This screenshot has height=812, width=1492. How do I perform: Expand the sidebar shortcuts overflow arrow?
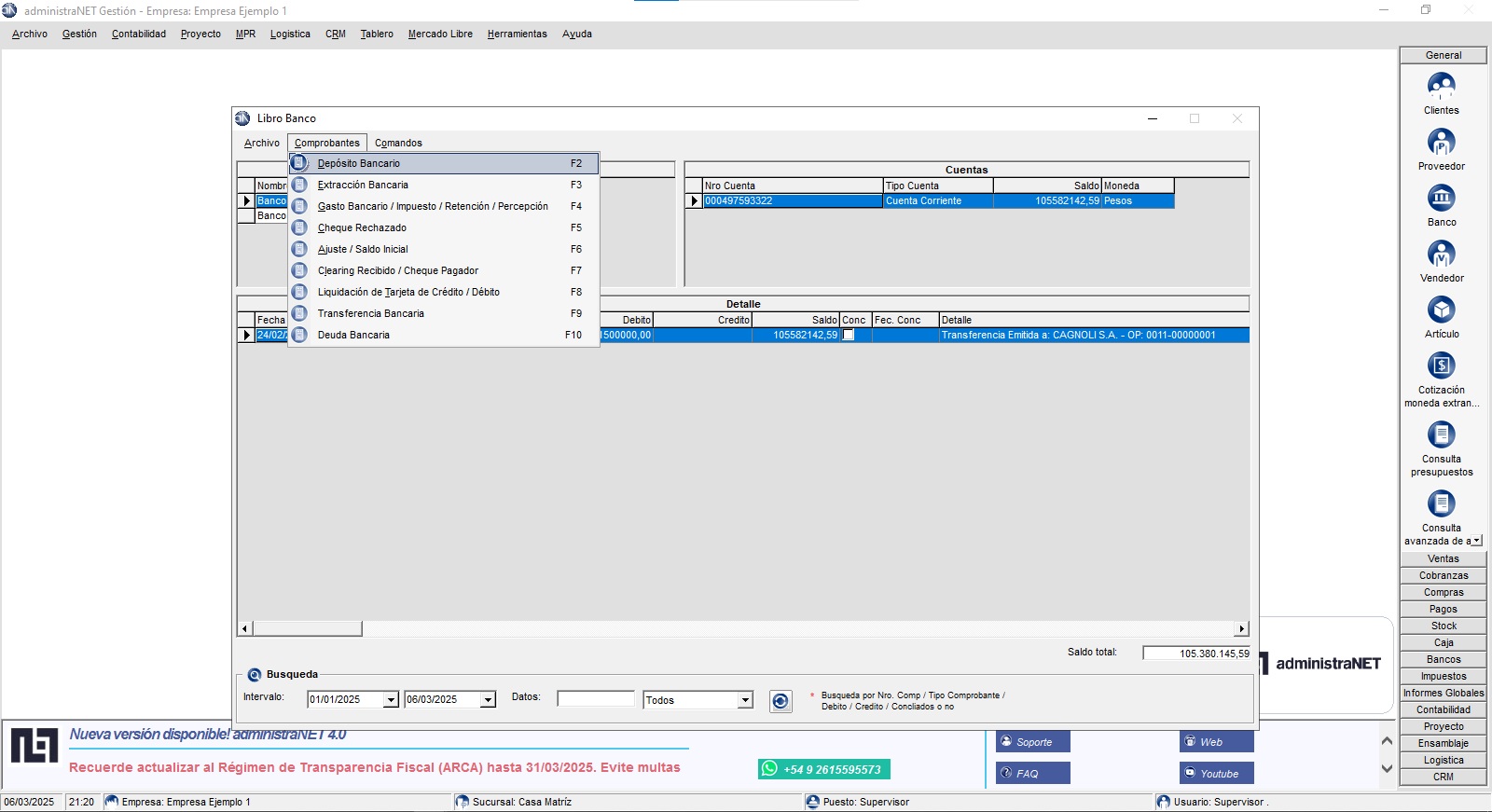click(x=1477, y=541)
